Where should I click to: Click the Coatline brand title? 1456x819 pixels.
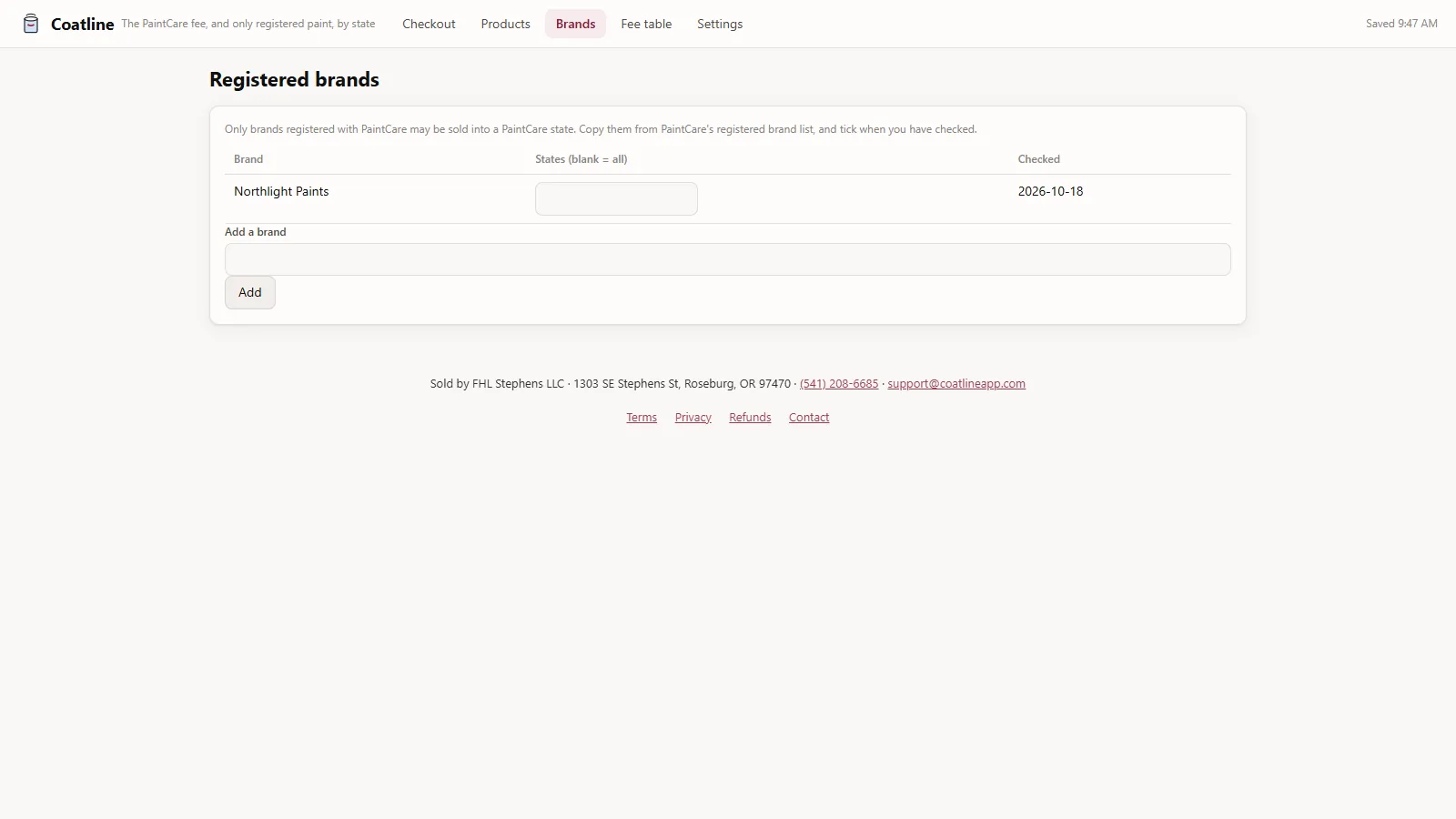[82, 24]
